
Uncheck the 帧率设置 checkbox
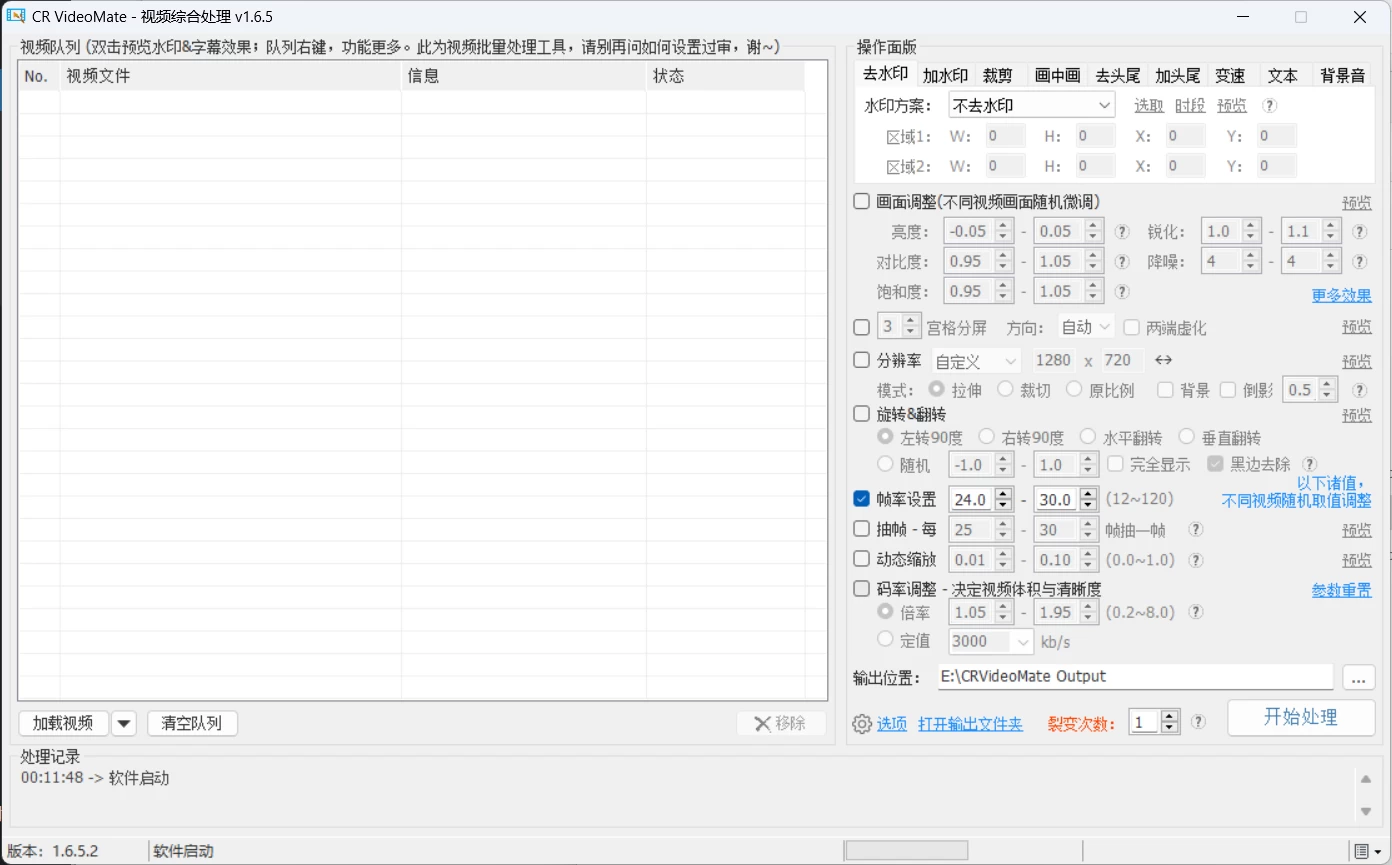861,498
